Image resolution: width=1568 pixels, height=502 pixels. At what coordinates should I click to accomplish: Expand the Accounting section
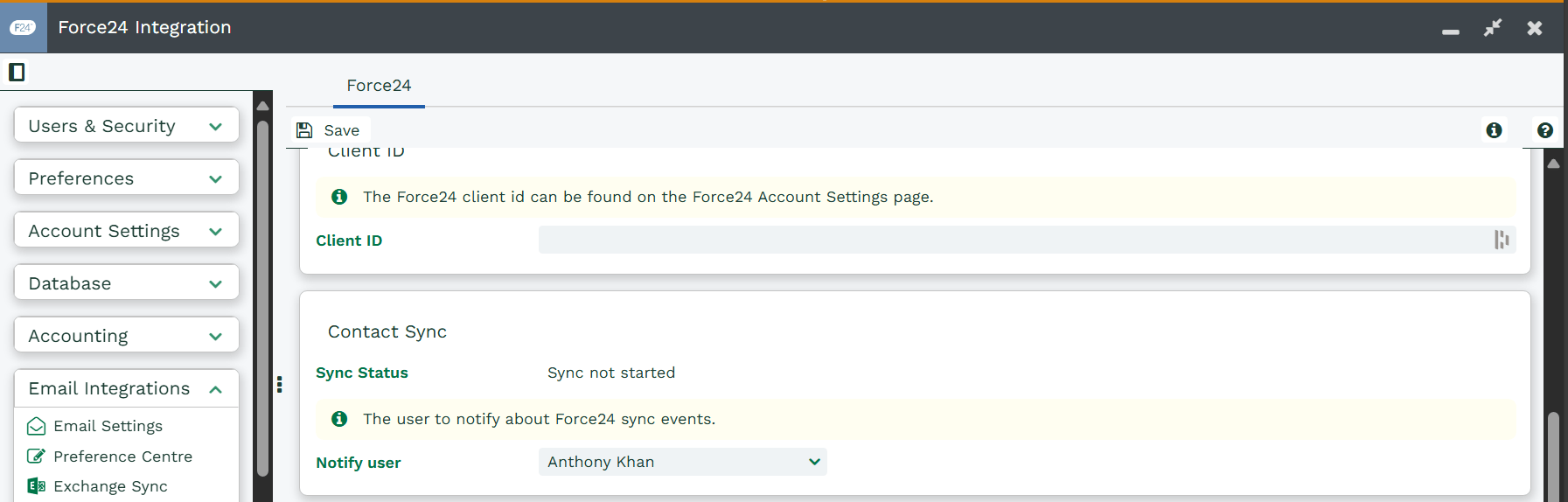[x=127, y=336]
